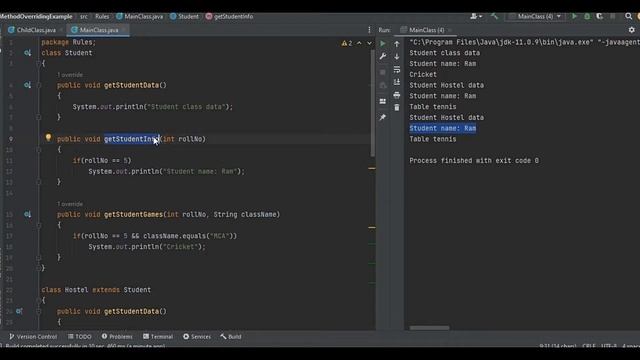Open Version Control tool window
Screen dimensions: 640x360
click(x=33, y=337)
